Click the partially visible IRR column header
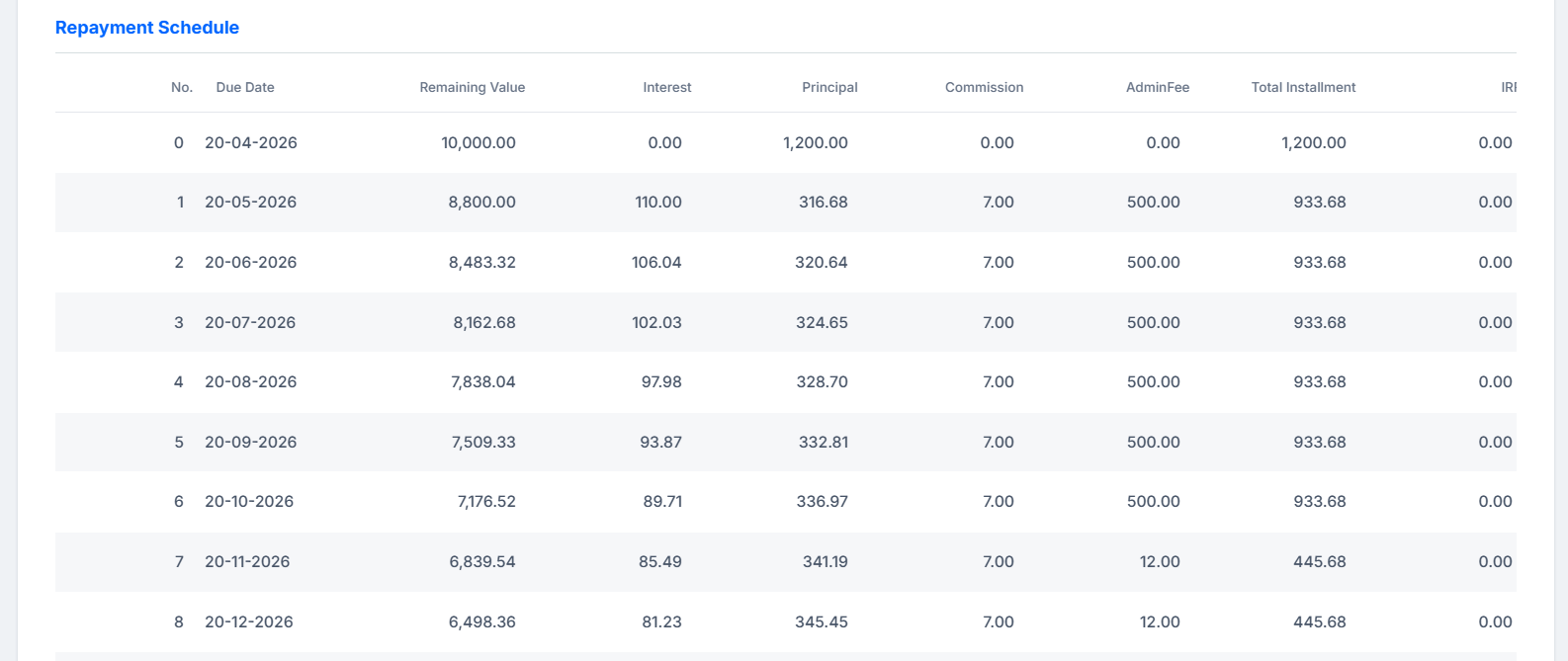This screenshot has height=661, width=1568. coord(1509,87)
